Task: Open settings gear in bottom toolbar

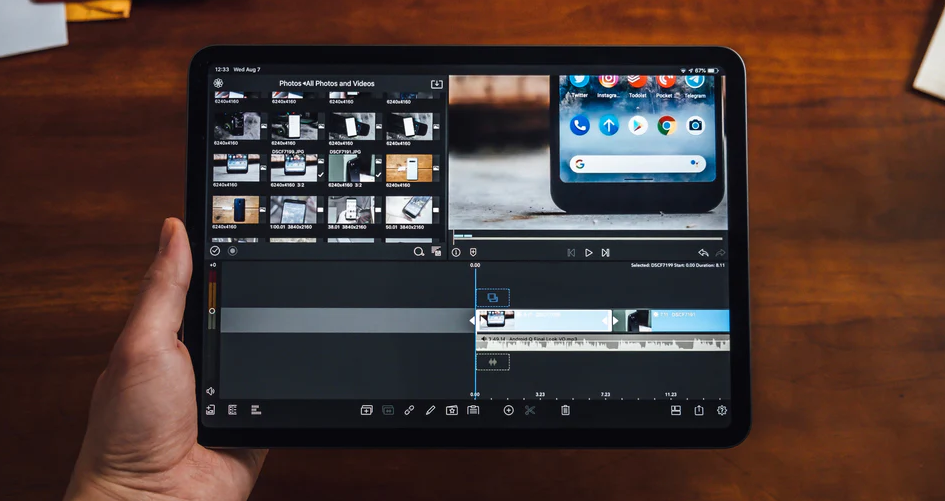Action: (x=721, y=410)
